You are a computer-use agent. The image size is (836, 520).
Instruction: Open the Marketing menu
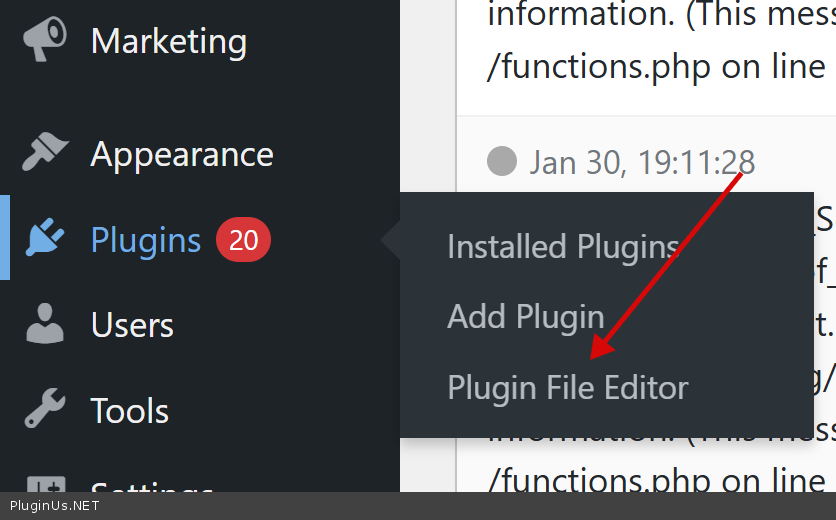(x=168, y=41)
